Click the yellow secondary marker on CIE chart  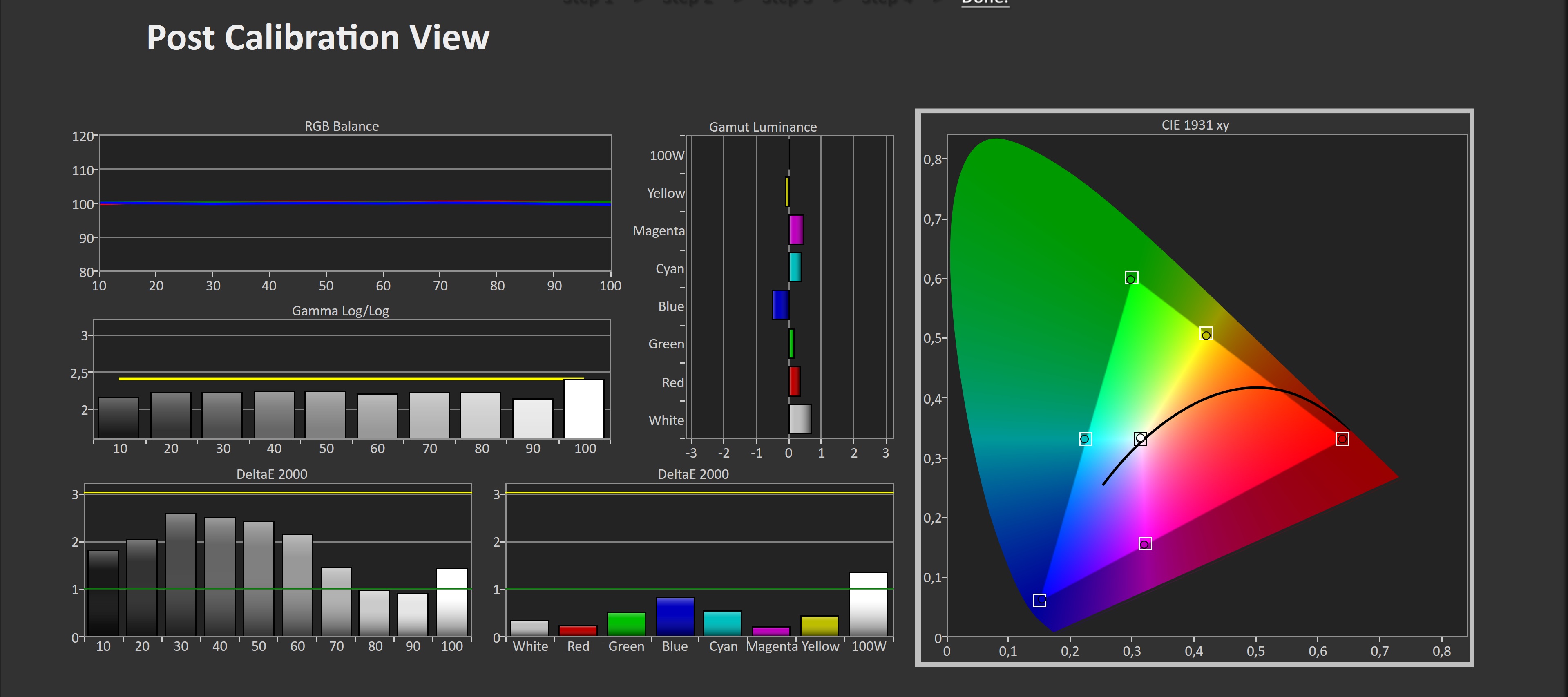1206,334
